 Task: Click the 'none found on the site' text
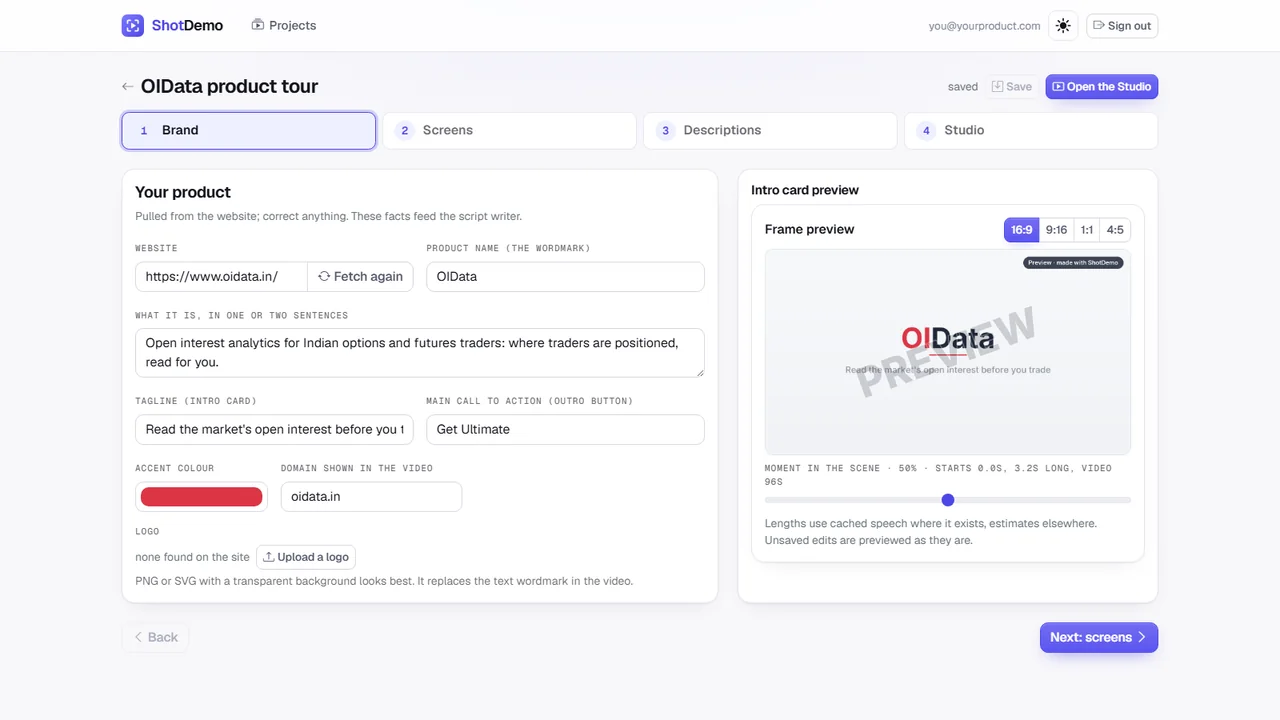193,557
